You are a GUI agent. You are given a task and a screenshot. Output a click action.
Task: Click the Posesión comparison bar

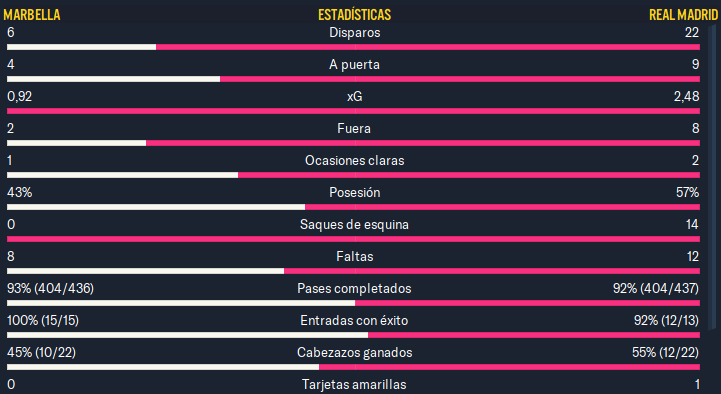[353, 207]
